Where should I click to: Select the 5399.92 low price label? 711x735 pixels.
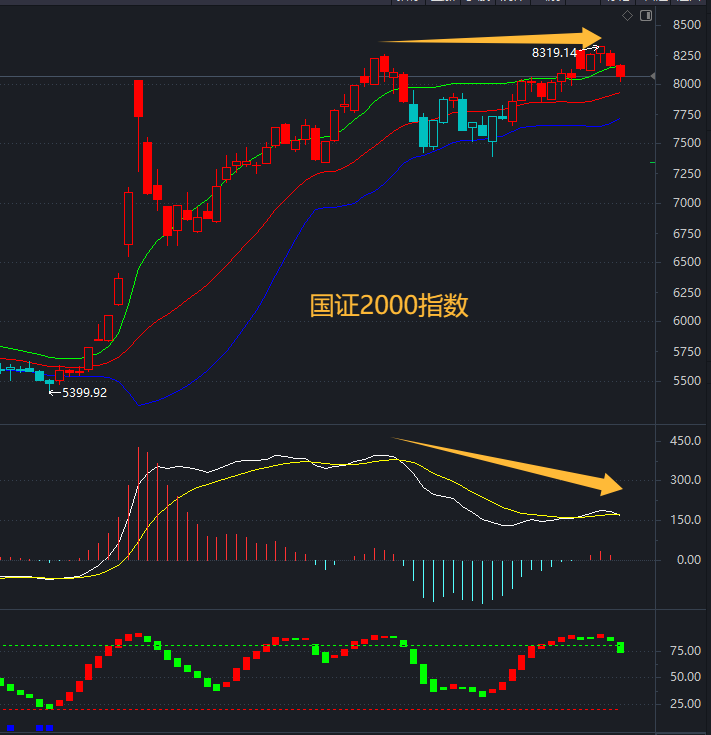point(84,393)
